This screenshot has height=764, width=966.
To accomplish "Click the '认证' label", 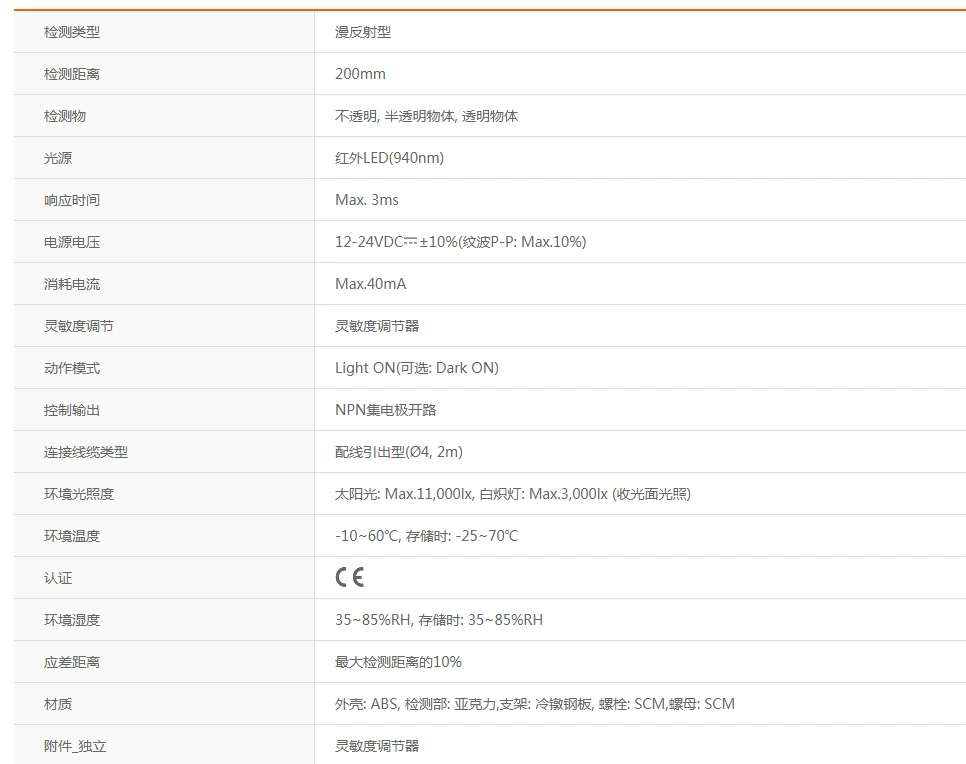I will pos(58,578).
